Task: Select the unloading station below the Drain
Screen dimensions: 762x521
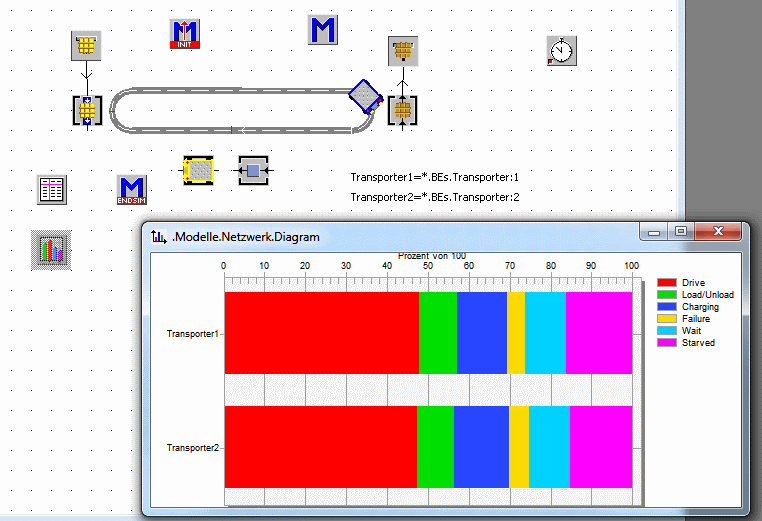Action: 403,110
